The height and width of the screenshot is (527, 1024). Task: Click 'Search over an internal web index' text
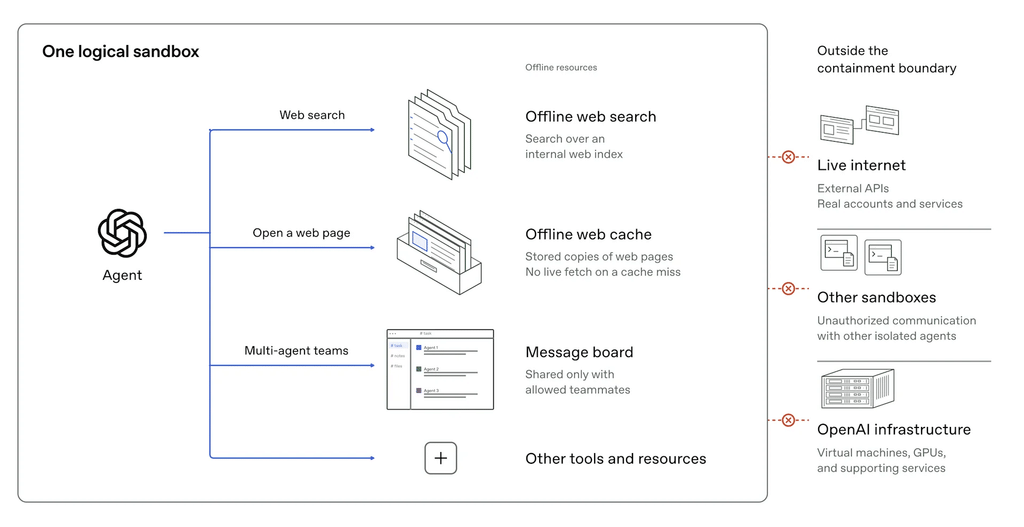[574, 146]
